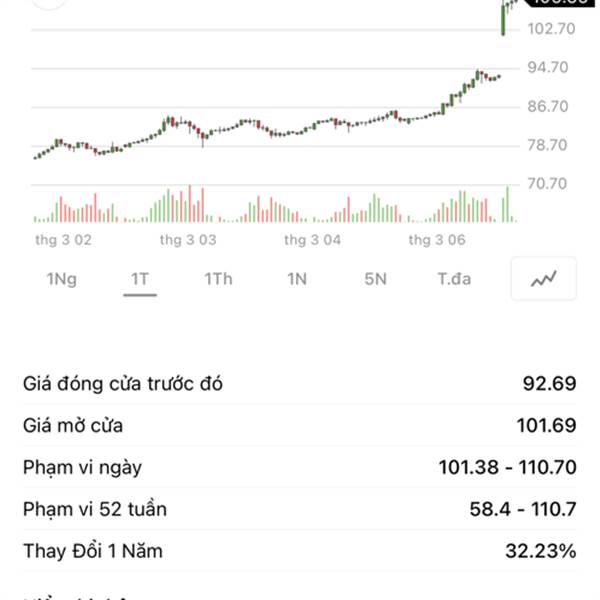Select the Giá mở cửa row
The width and height of the screenshot is (600, 600).
pyautogui.click(x=300, y=426)
